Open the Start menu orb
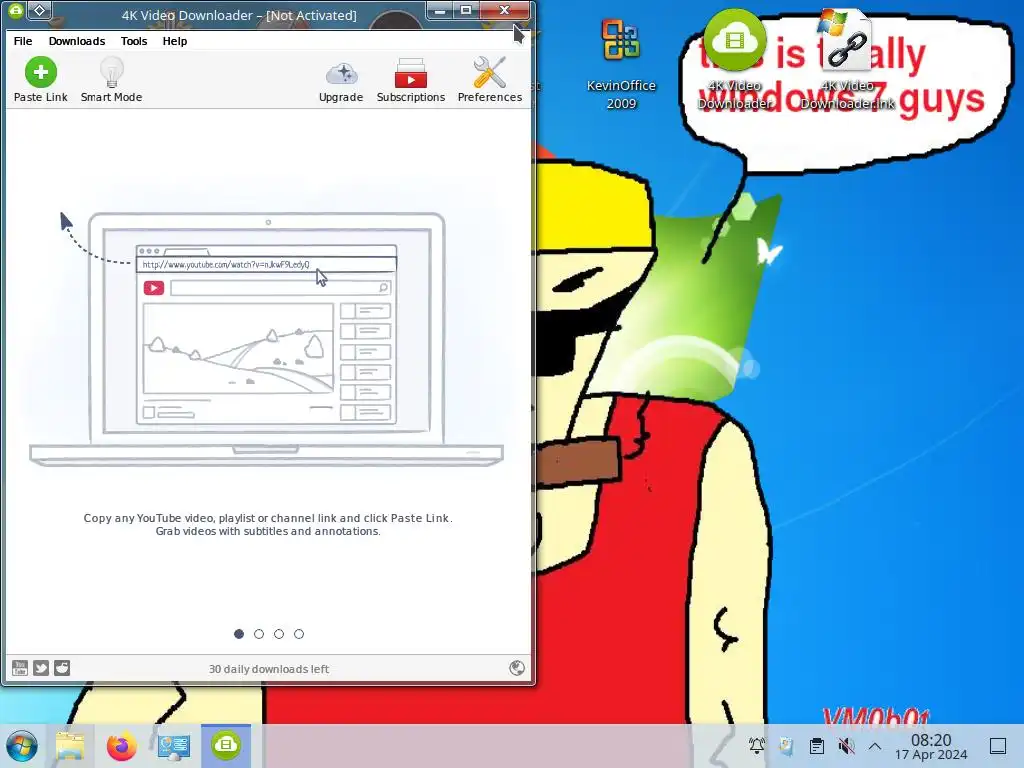Image resolution: width=1024 pixels, height=768 pixels. (22, 746)
